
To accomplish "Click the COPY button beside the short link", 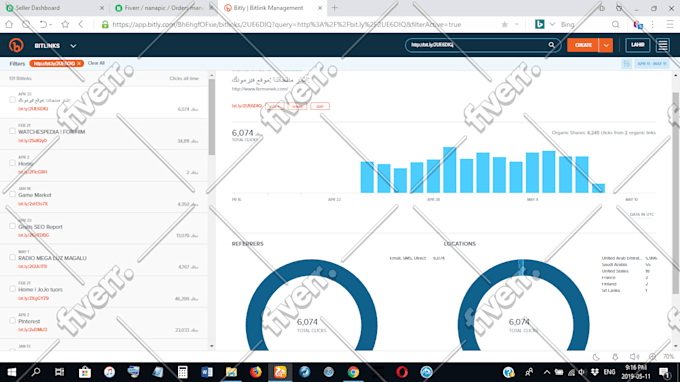I will tap(275, 106).
